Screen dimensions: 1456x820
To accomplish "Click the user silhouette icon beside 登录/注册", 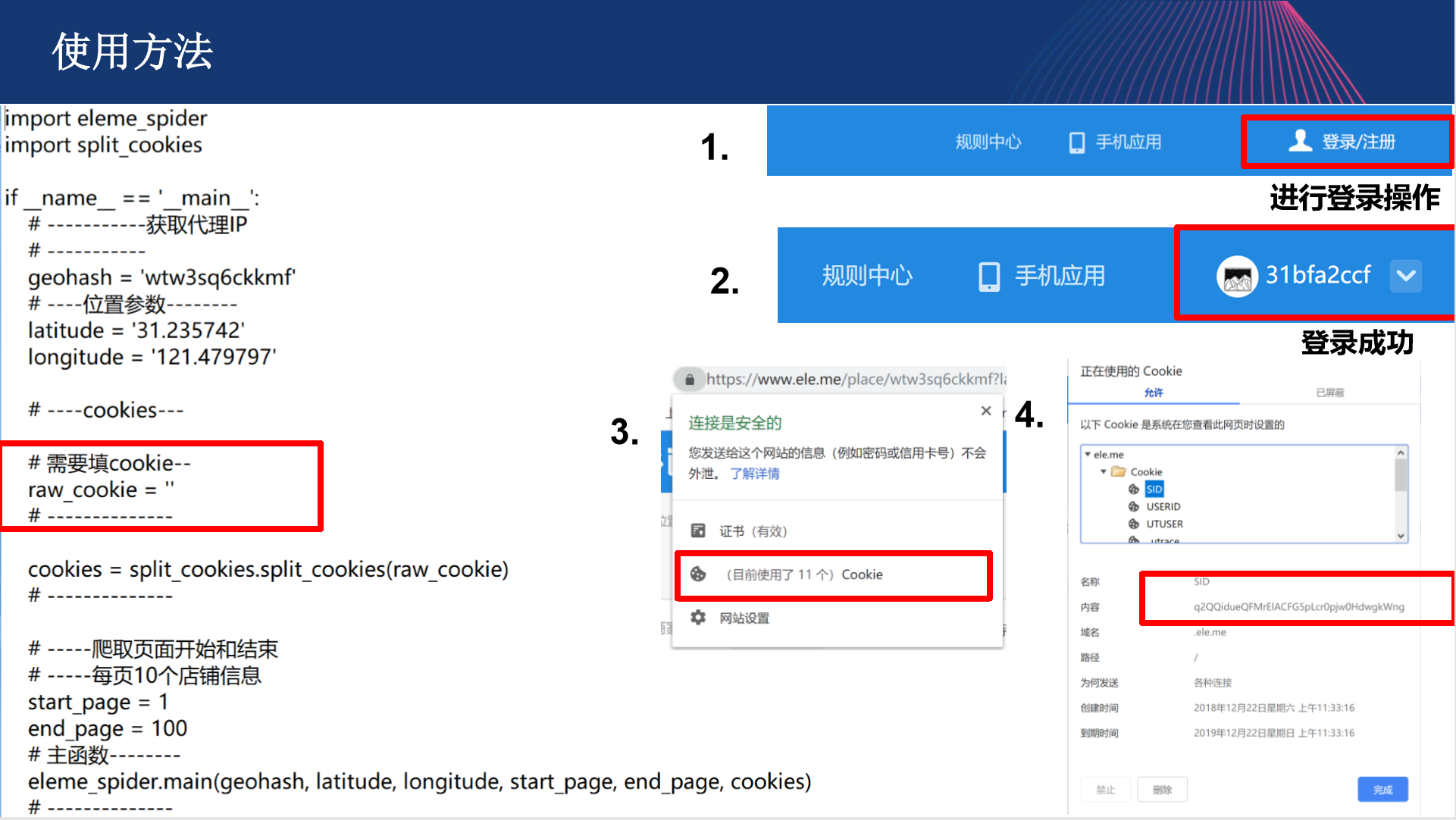I will [1301, 141].
